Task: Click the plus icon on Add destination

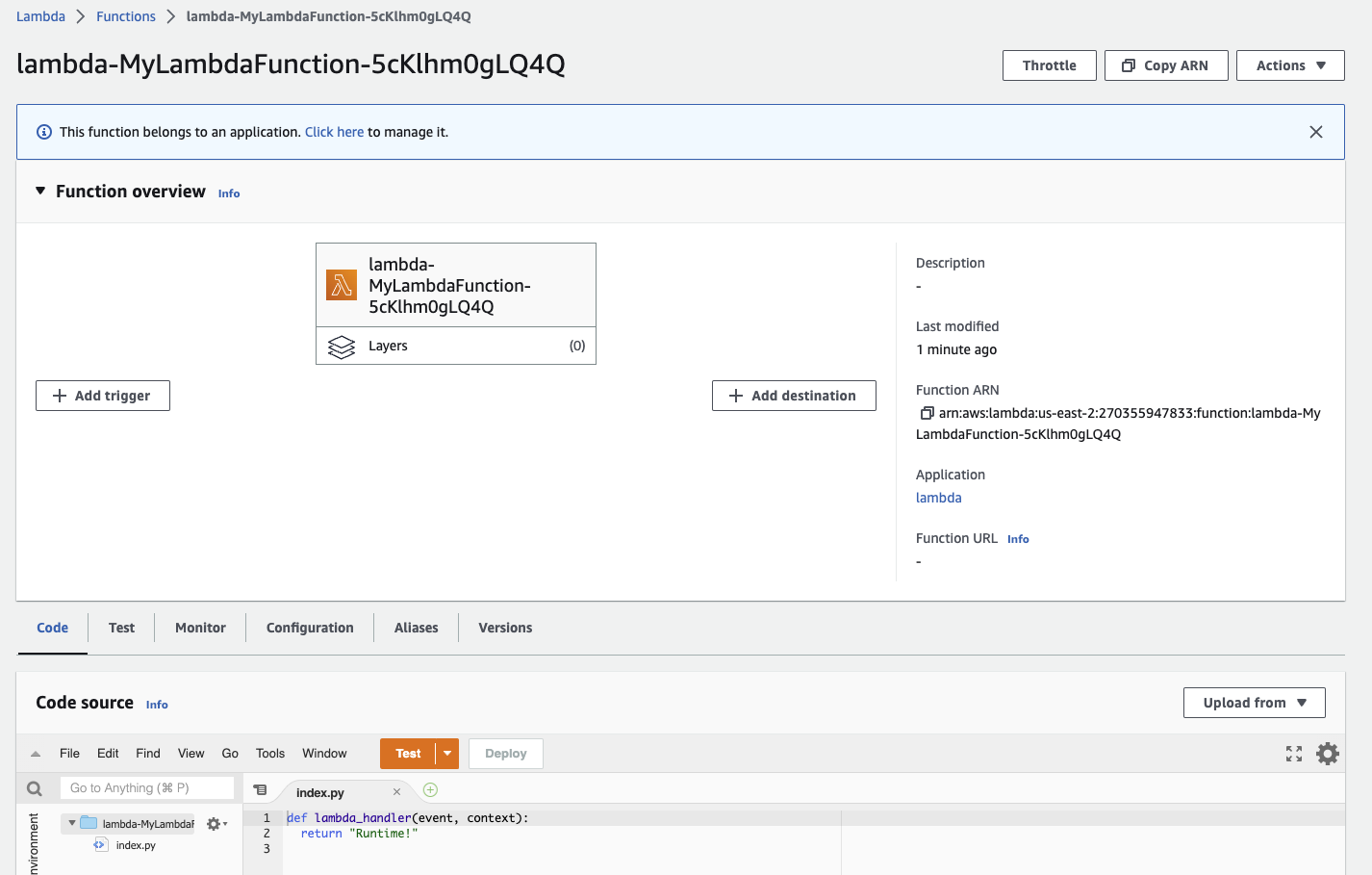Action: coord(736,396)
